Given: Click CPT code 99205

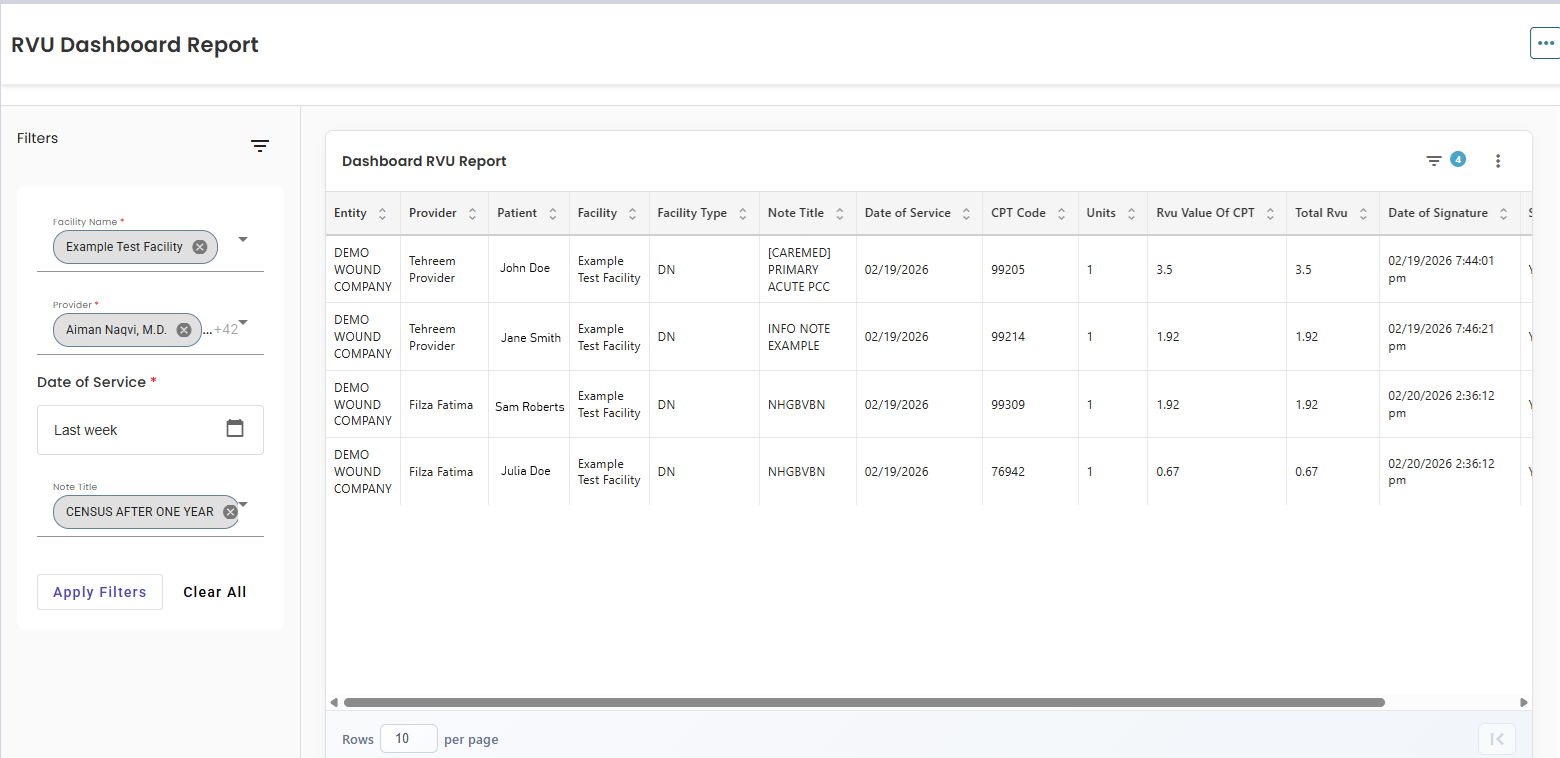Looking at the screenshot, I should tap(1008, 270).
